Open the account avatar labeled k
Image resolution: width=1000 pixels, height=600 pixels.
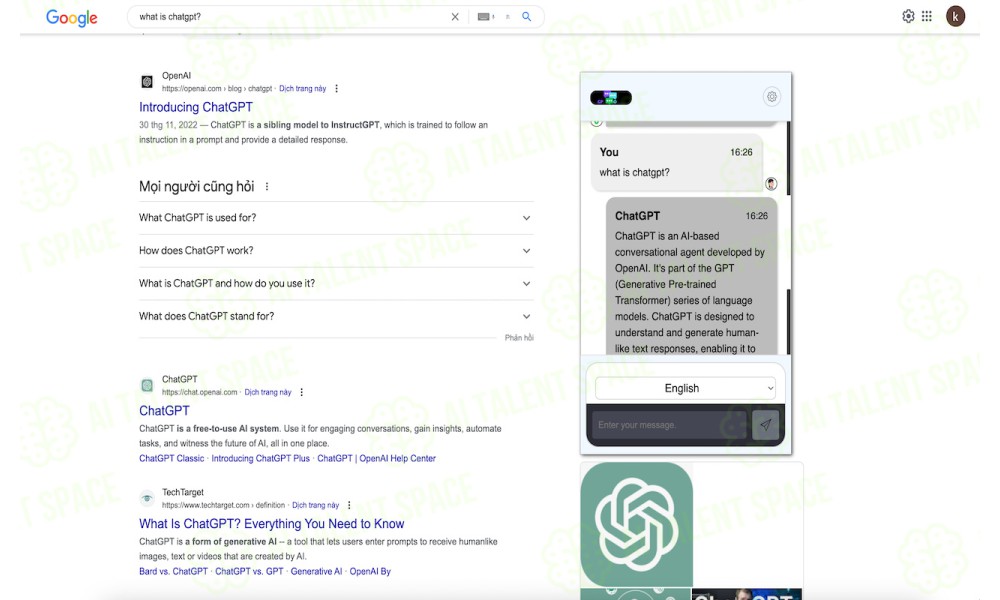coord(955,16)
